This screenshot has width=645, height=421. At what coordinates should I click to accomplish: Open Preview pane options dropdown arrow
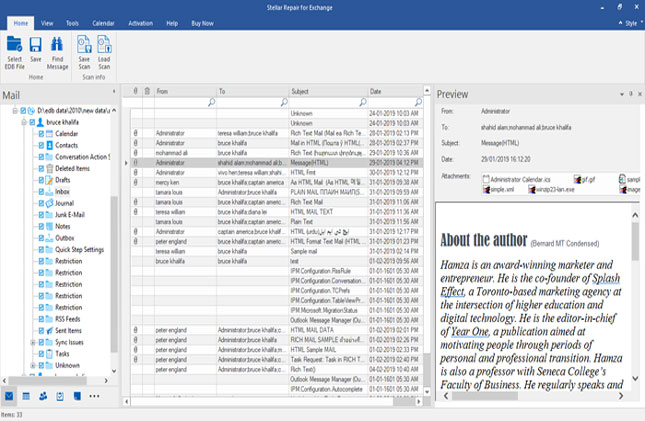pos(622,94)
